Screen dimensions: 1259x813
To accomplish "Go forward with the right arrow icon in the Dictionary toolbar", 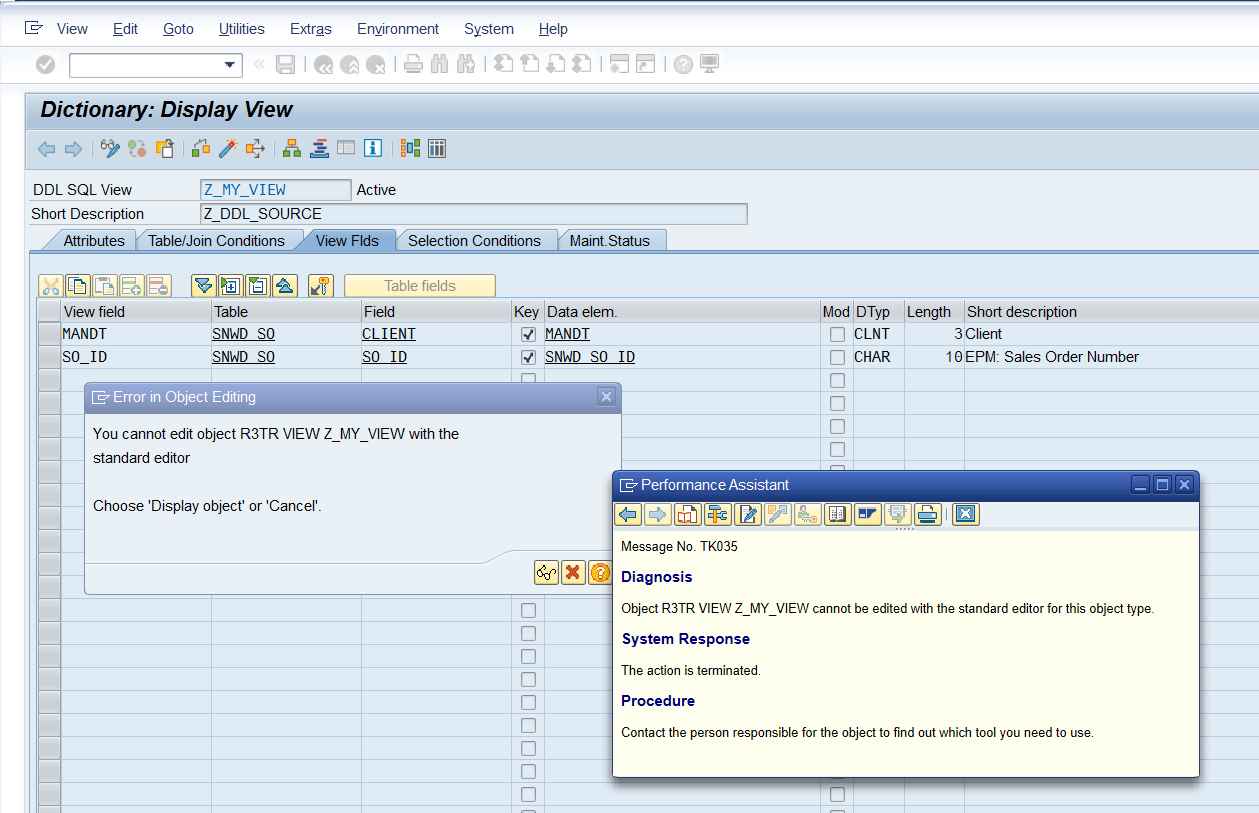I will pyautogui.click(x=73, y=149).
